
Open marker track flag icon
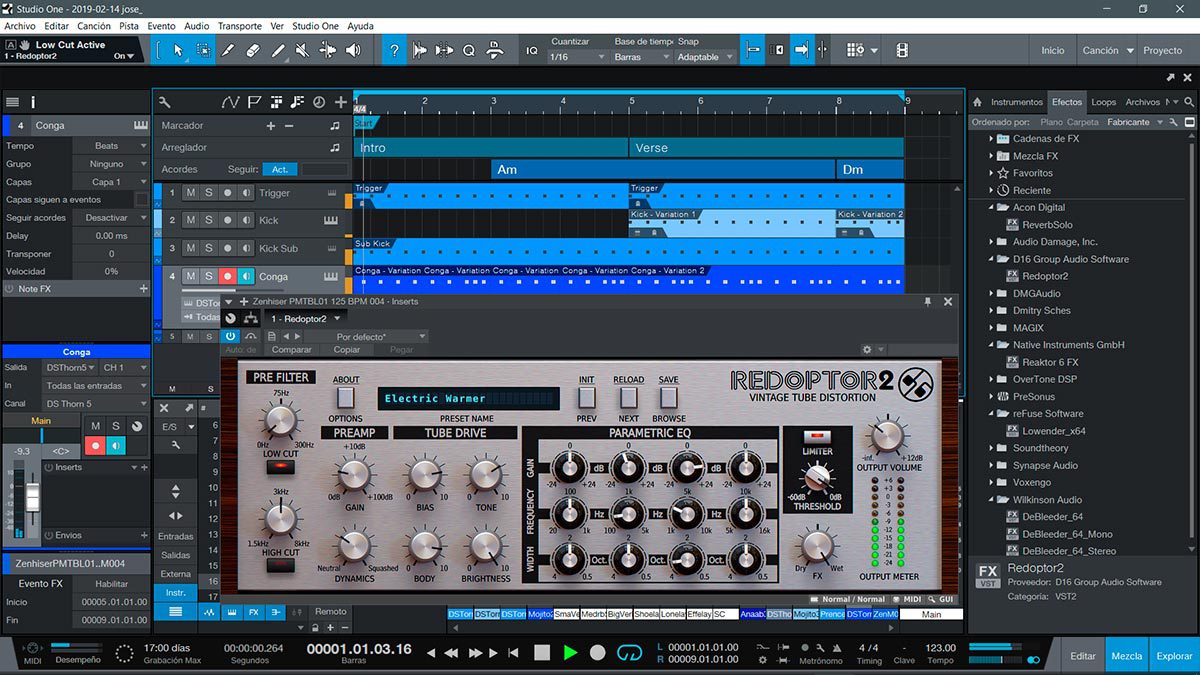(254, 101)
